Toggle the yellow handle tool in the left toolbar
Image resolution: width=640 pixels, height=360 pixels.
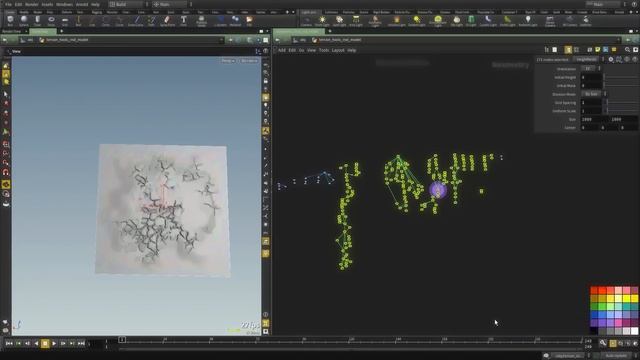[6, 184]
